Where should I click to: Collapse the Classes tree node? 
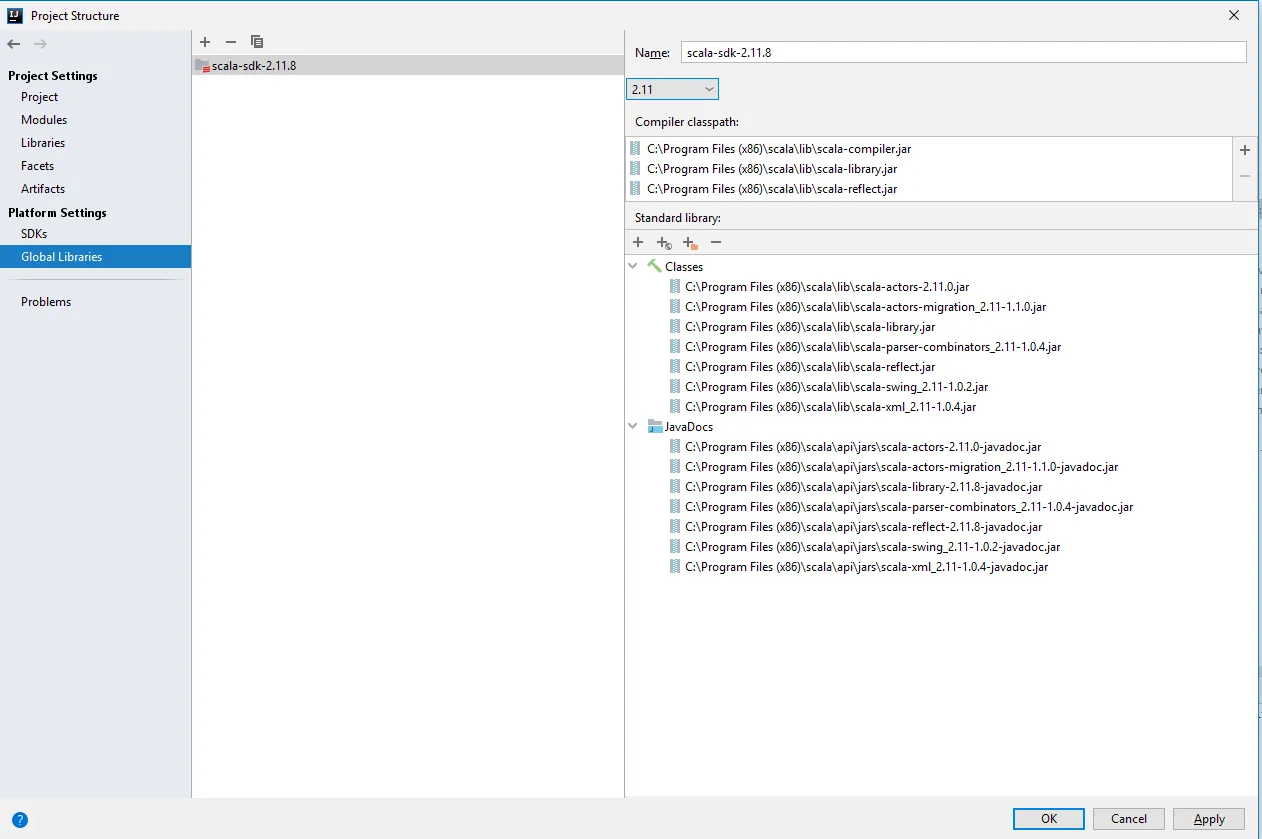(x=633, y=266)
